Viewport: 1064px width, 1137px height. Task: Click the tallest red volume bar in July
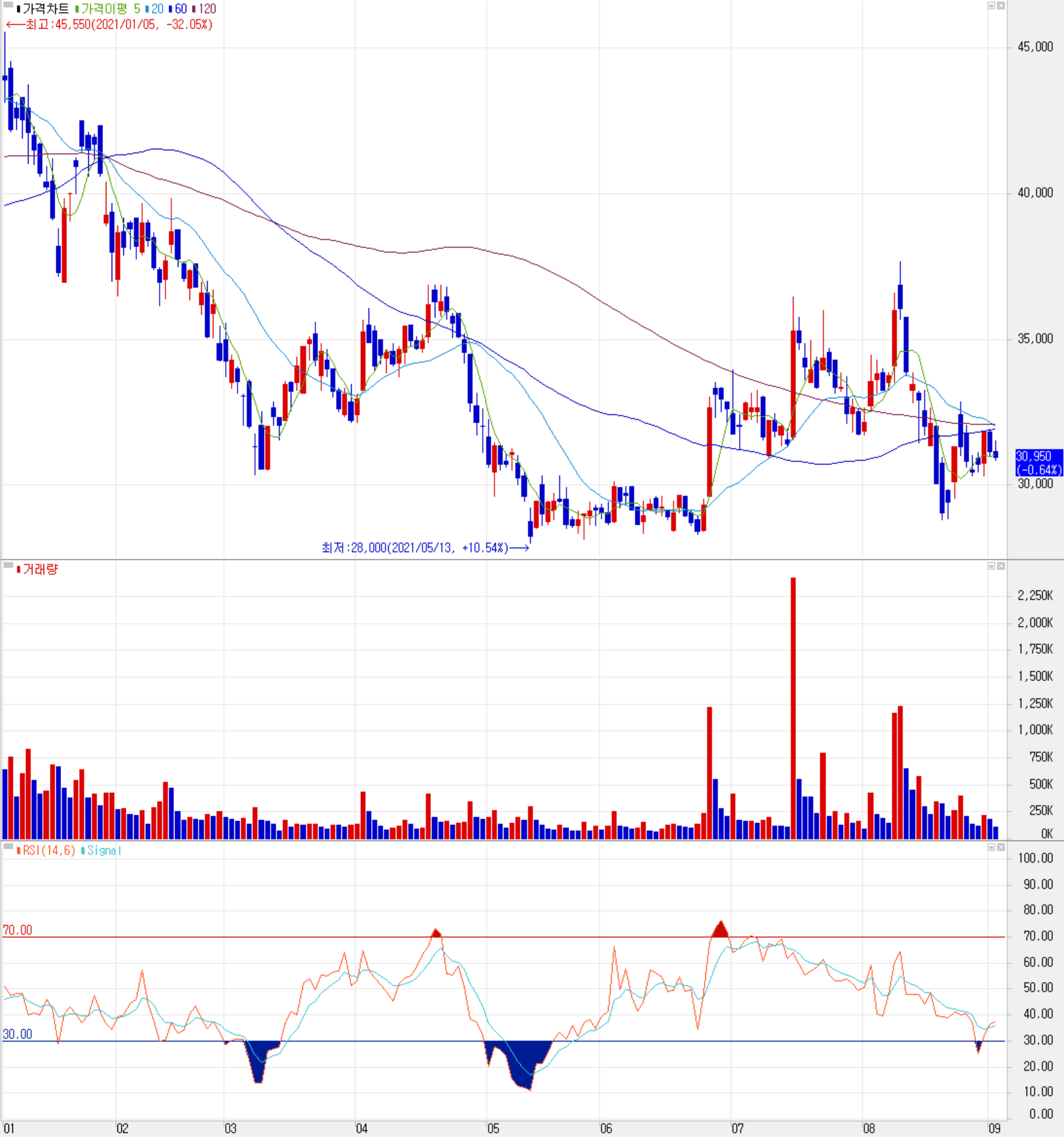click(793, 708)
